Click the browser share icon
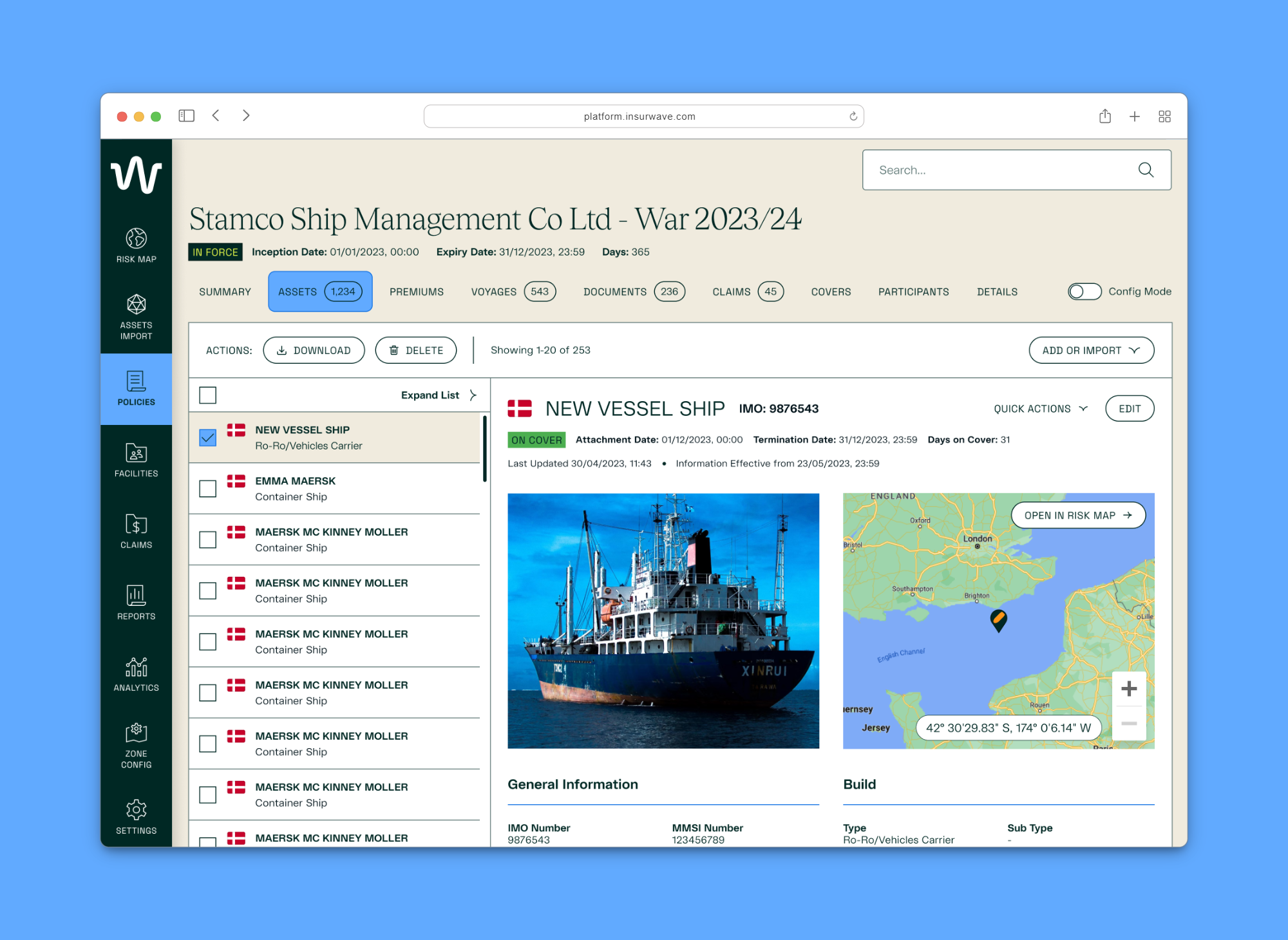The height and width of the screenshot is (940, 1288). point(1105,116)
